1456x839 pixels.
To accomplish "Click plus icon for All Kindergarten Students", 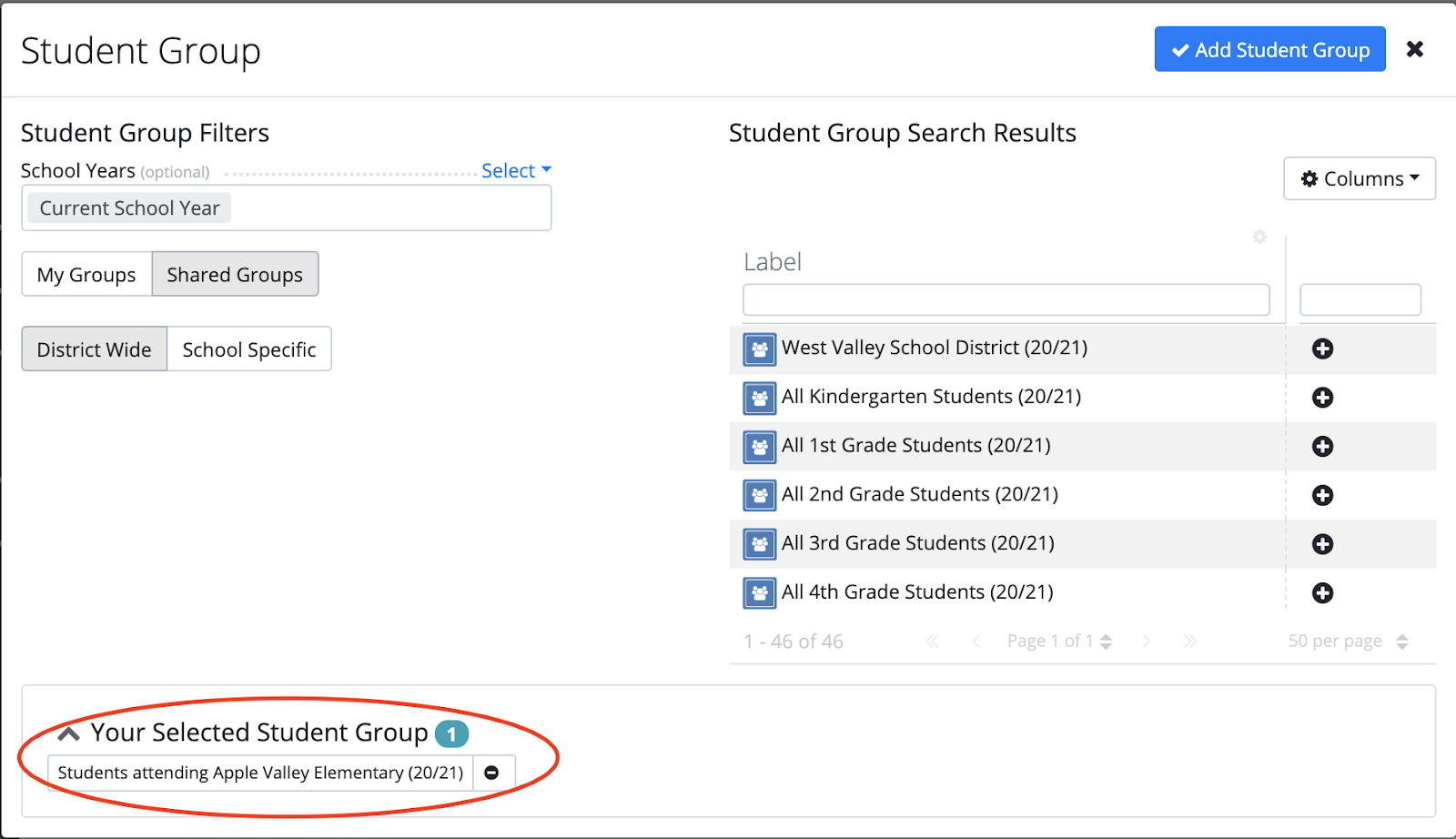I will pyautogui.click(x=1322, y=398).
